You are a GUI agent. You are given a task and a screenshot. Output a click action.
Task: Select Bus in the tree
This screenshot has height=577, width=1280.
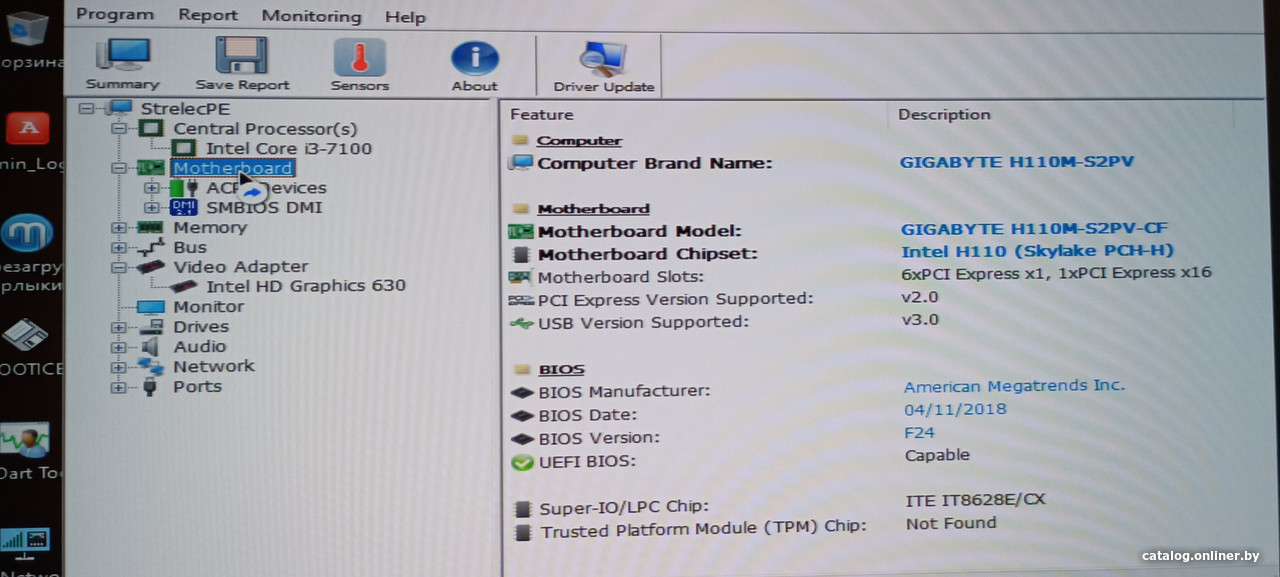pos(190,247)
